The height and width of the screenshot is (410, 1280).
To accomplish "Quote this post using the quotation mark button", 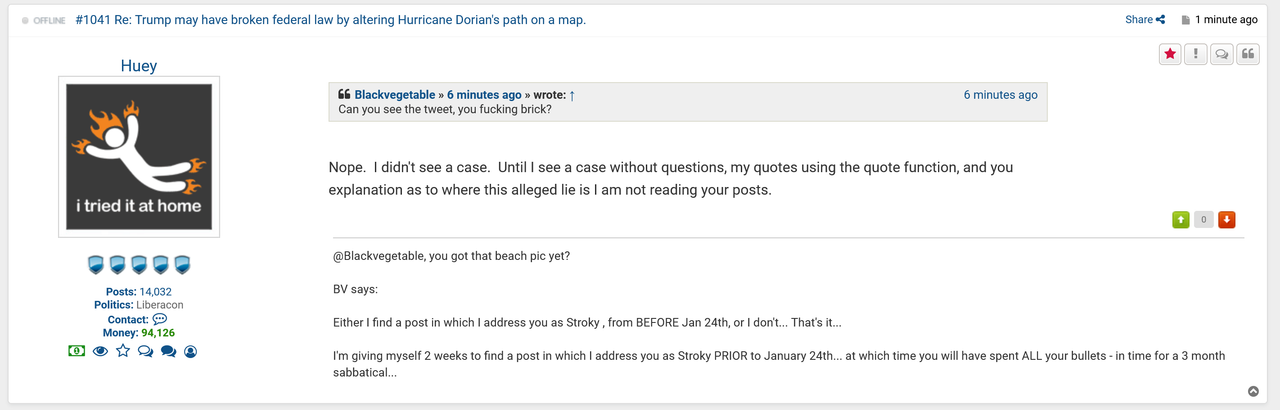I will [1248, 55].
